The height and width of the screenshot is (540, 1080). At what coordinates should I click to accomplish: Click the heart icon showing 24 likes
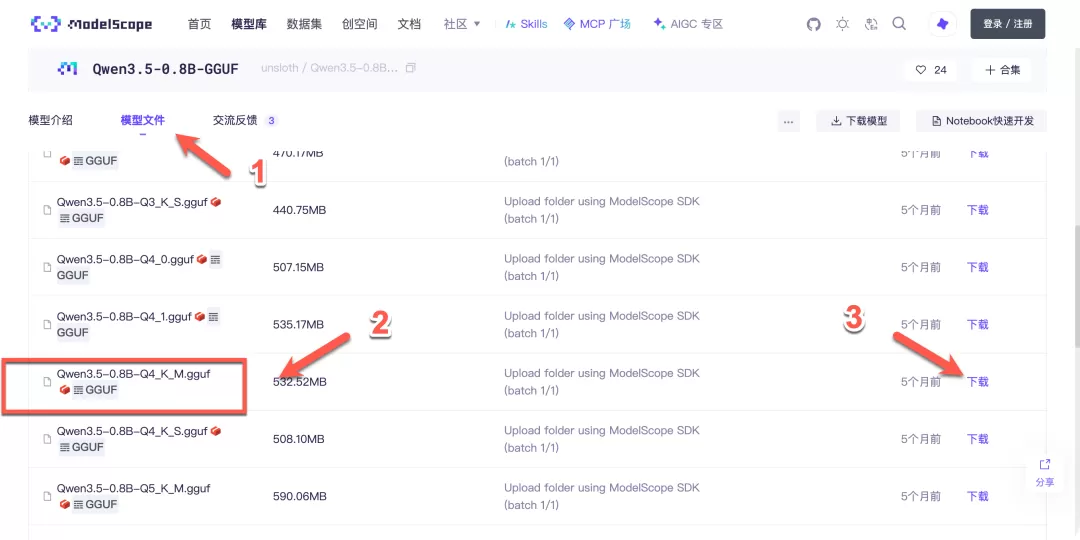(920, 70)
